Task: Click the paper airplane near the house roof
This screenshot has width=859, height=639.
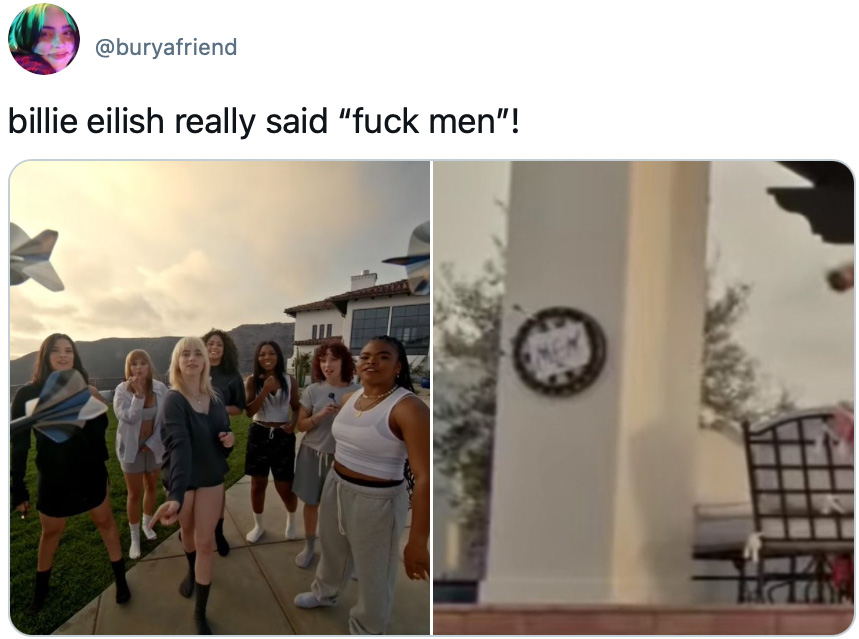Action: (412, 259)
